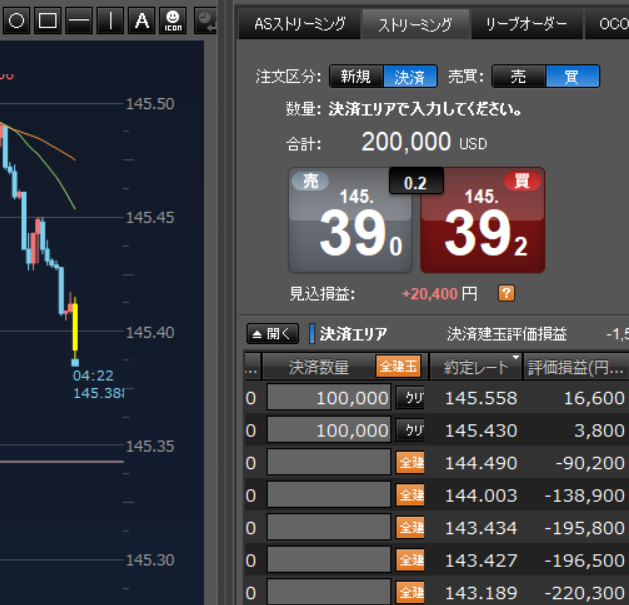Click quantity field for 144.003 row
The height and width of the screenshot is (605, 629).
329,495
